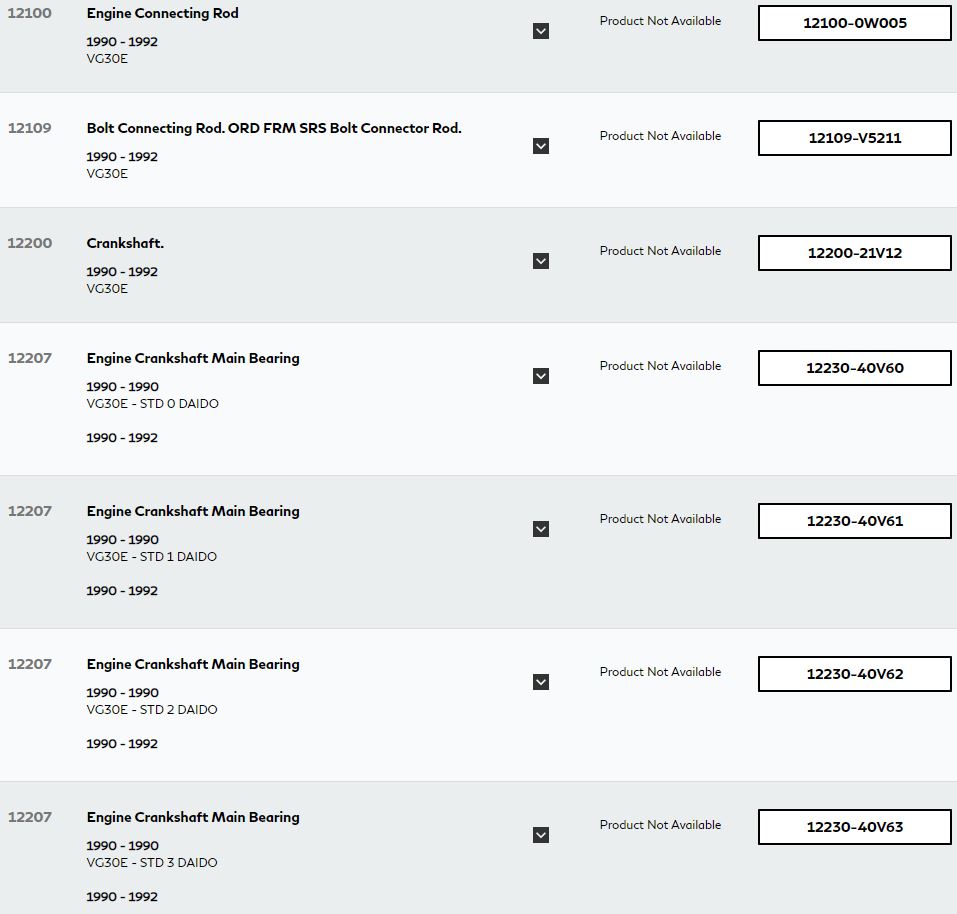Open part number 12109-V5211
957x914 pixels.
[x=854, y=138]
